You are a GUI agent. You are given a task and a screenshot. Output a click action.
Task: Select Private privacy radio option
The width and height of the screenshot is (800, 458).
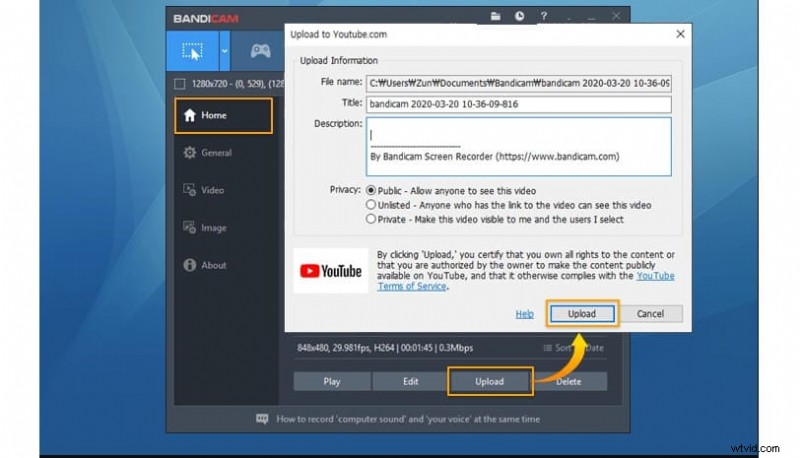click(371, 219)
